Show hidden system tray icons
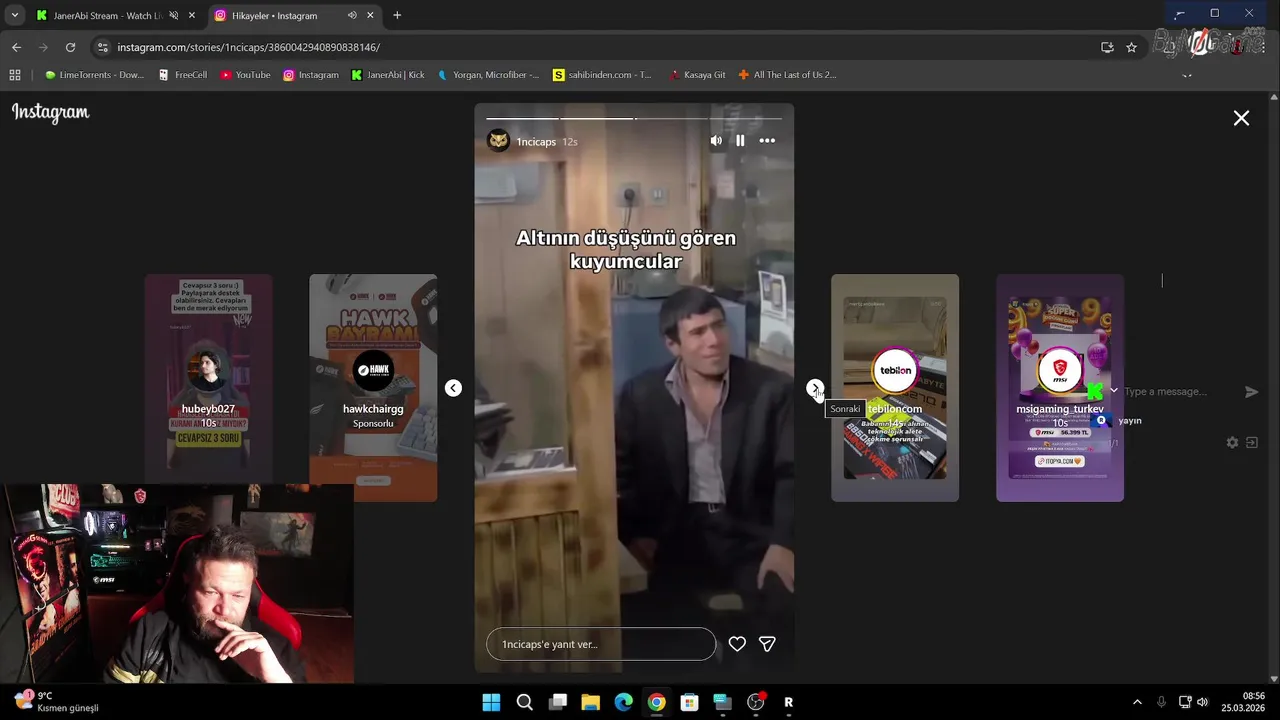The image size is (1280, 720). click(1137, 702)
